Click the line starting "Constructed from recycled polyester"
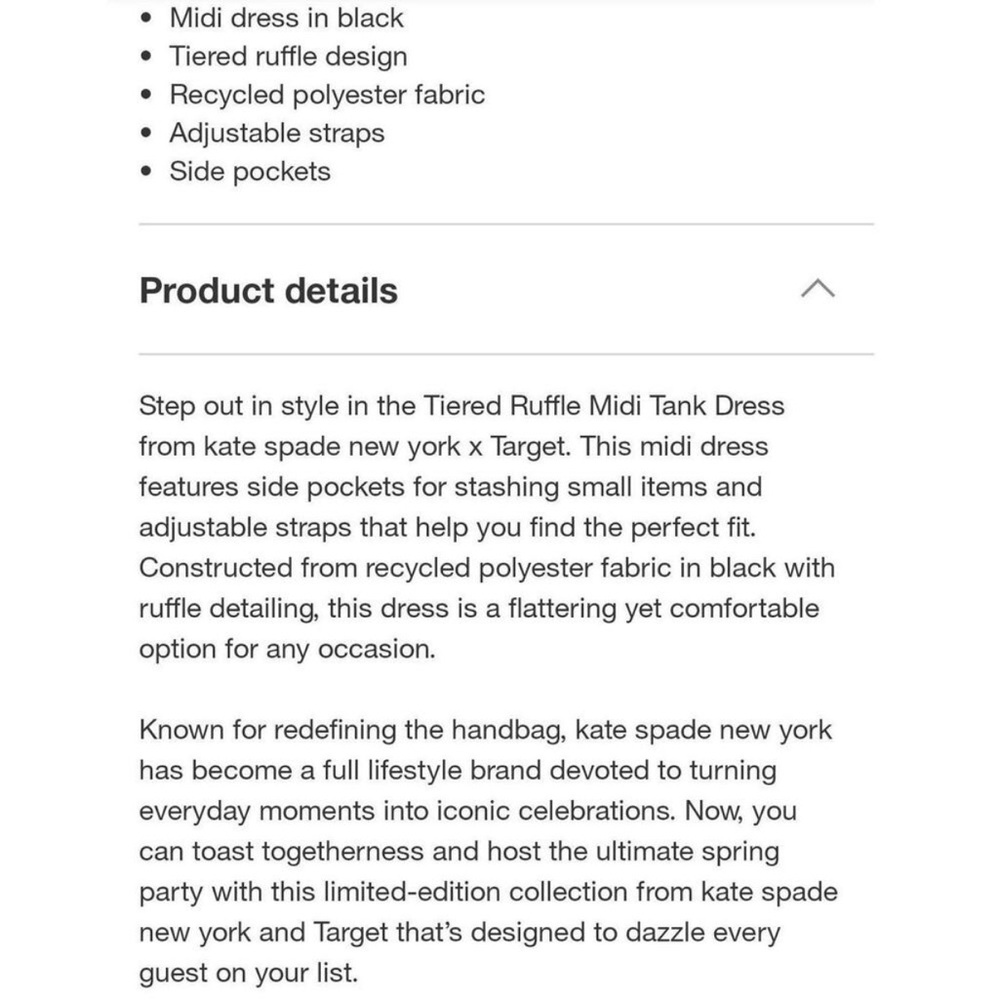Image resolution: width=1000 pixels, height=1000 pixels. click(x=486, y=568)
